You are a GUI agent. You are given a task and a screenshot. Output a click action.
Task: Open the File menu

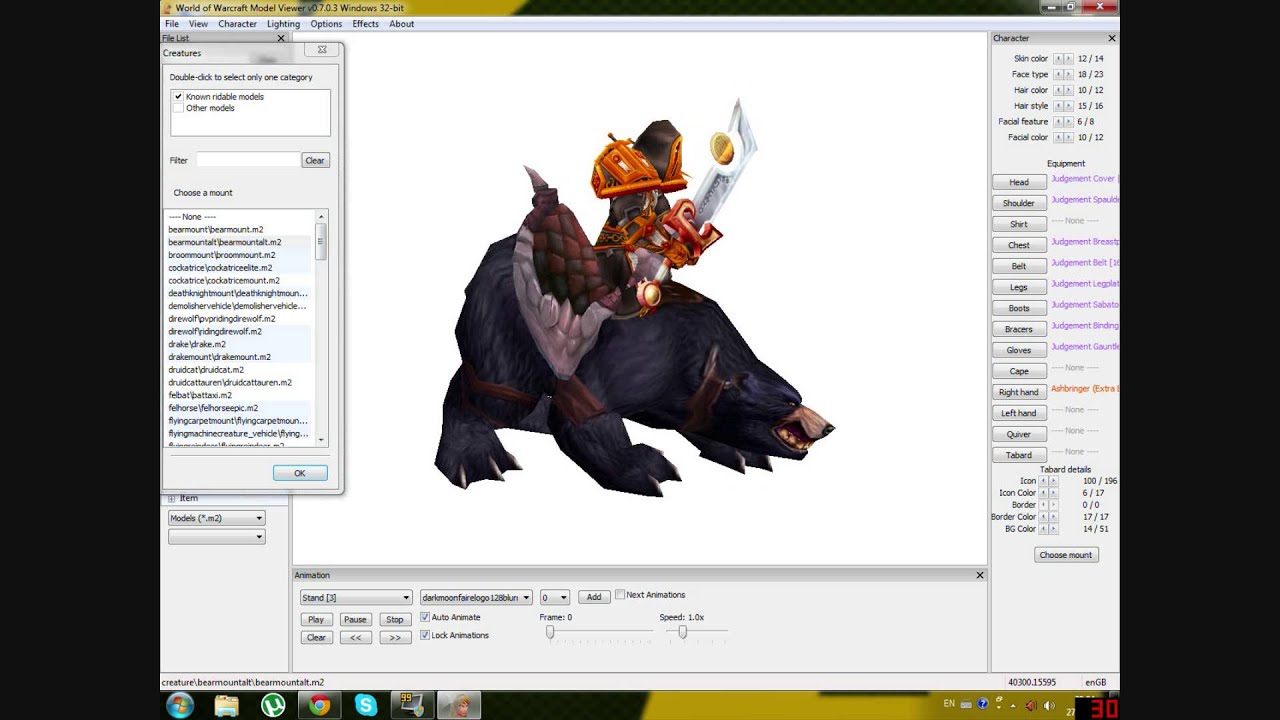click(172, 24)
